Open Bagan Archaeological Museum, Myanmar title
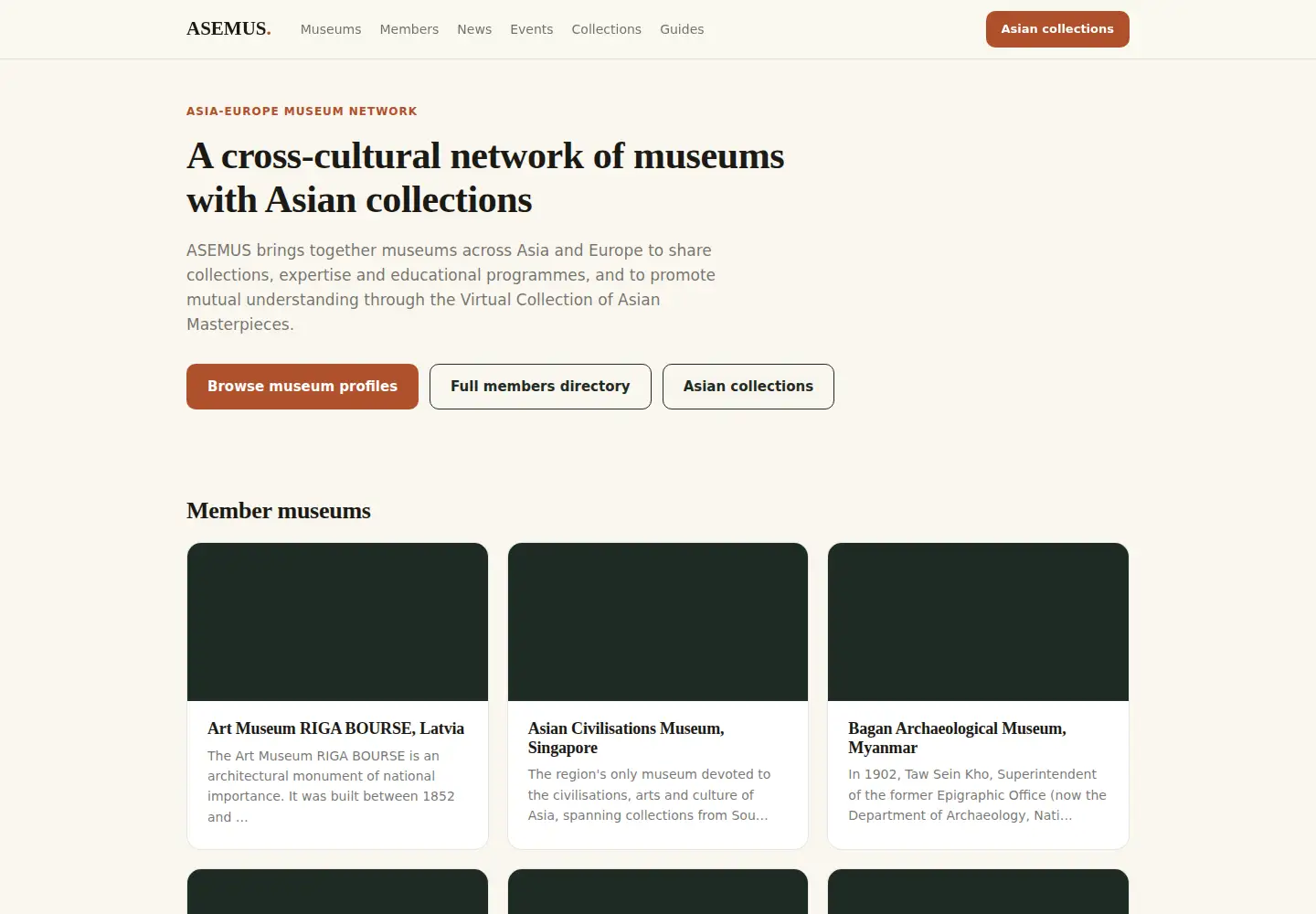Screen dimensions: 1316x914 (x=957, y=738)
